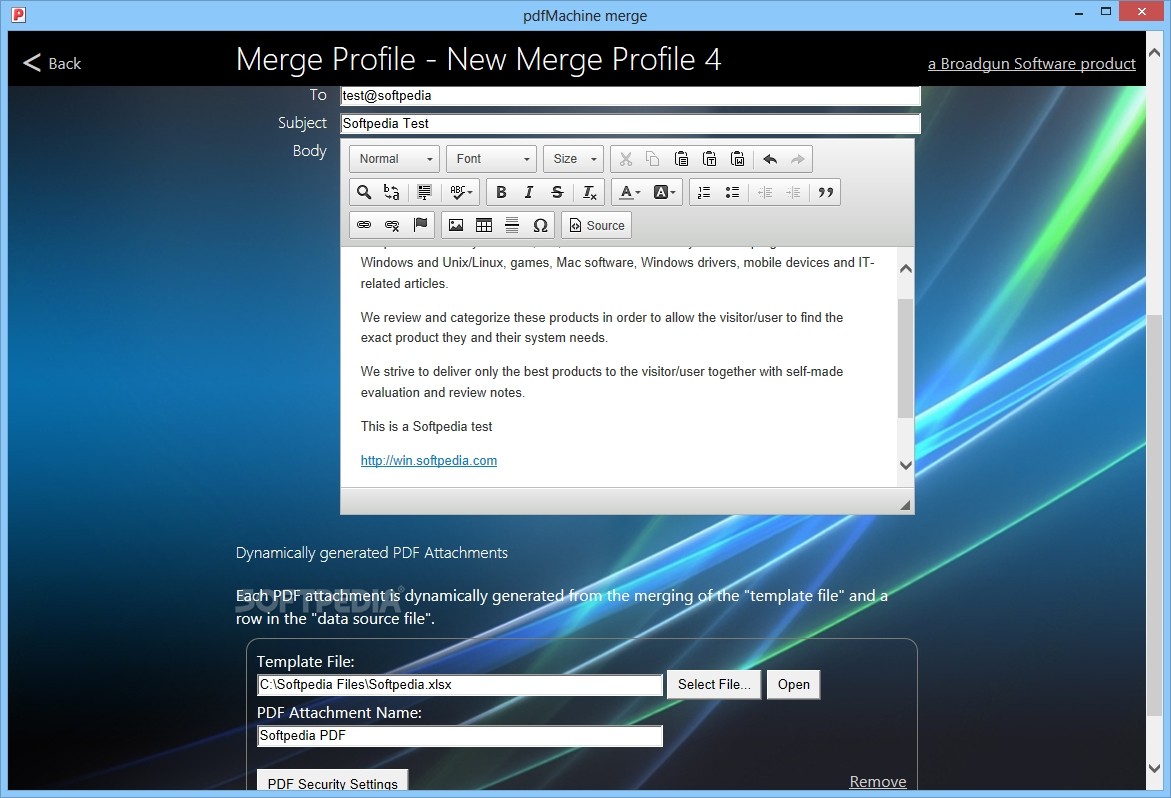Click the pdfMachine icon in title bar
This screenshot has height=798, width=1171.
pyautogui.click(x=19, y=14)
